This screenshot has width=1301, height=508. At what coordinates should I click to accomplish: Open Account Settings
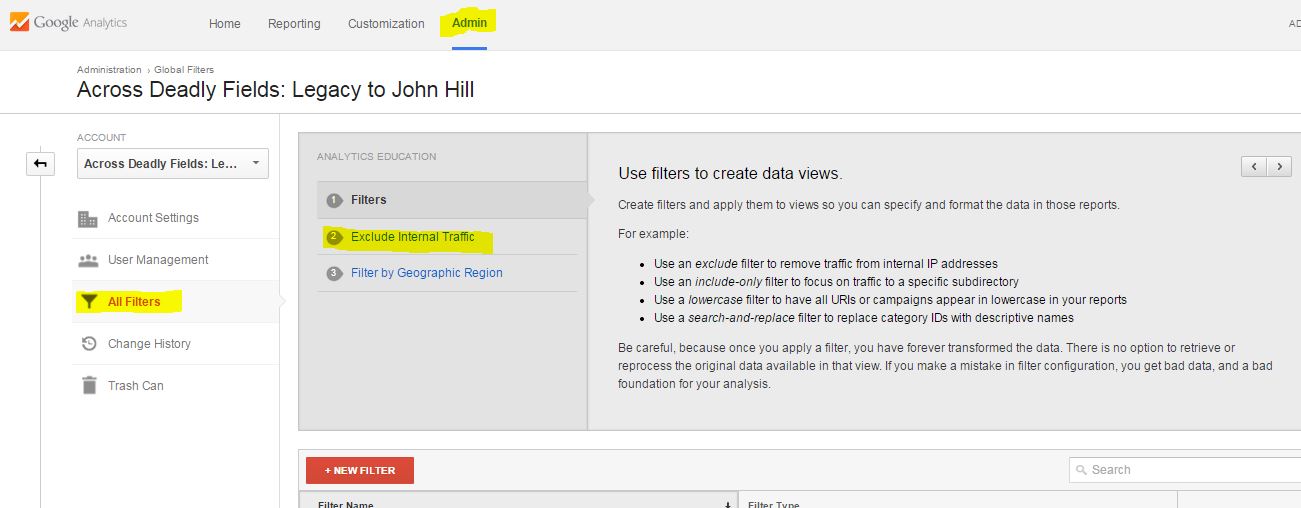[x=153, y=218]
